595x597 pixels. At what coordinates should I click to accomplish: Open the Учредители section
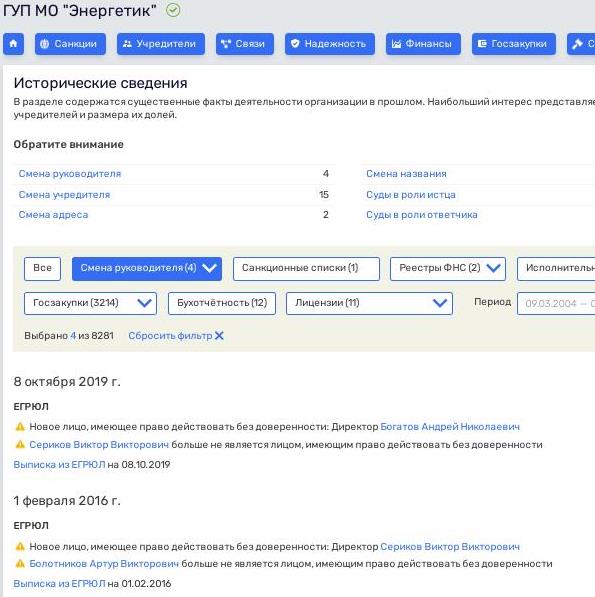click(x=161, y=44)
